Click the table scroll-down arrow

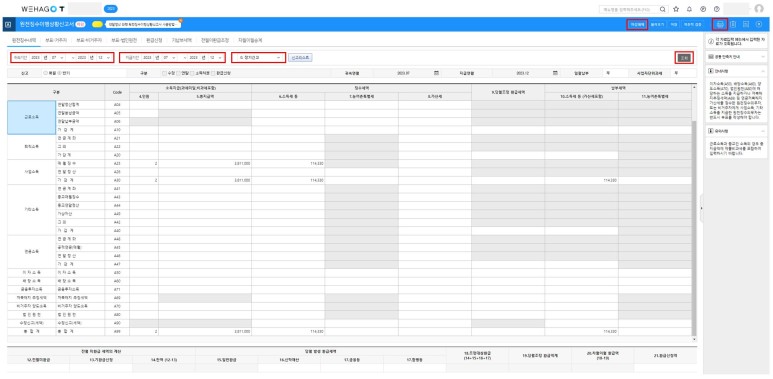(694, 339)
